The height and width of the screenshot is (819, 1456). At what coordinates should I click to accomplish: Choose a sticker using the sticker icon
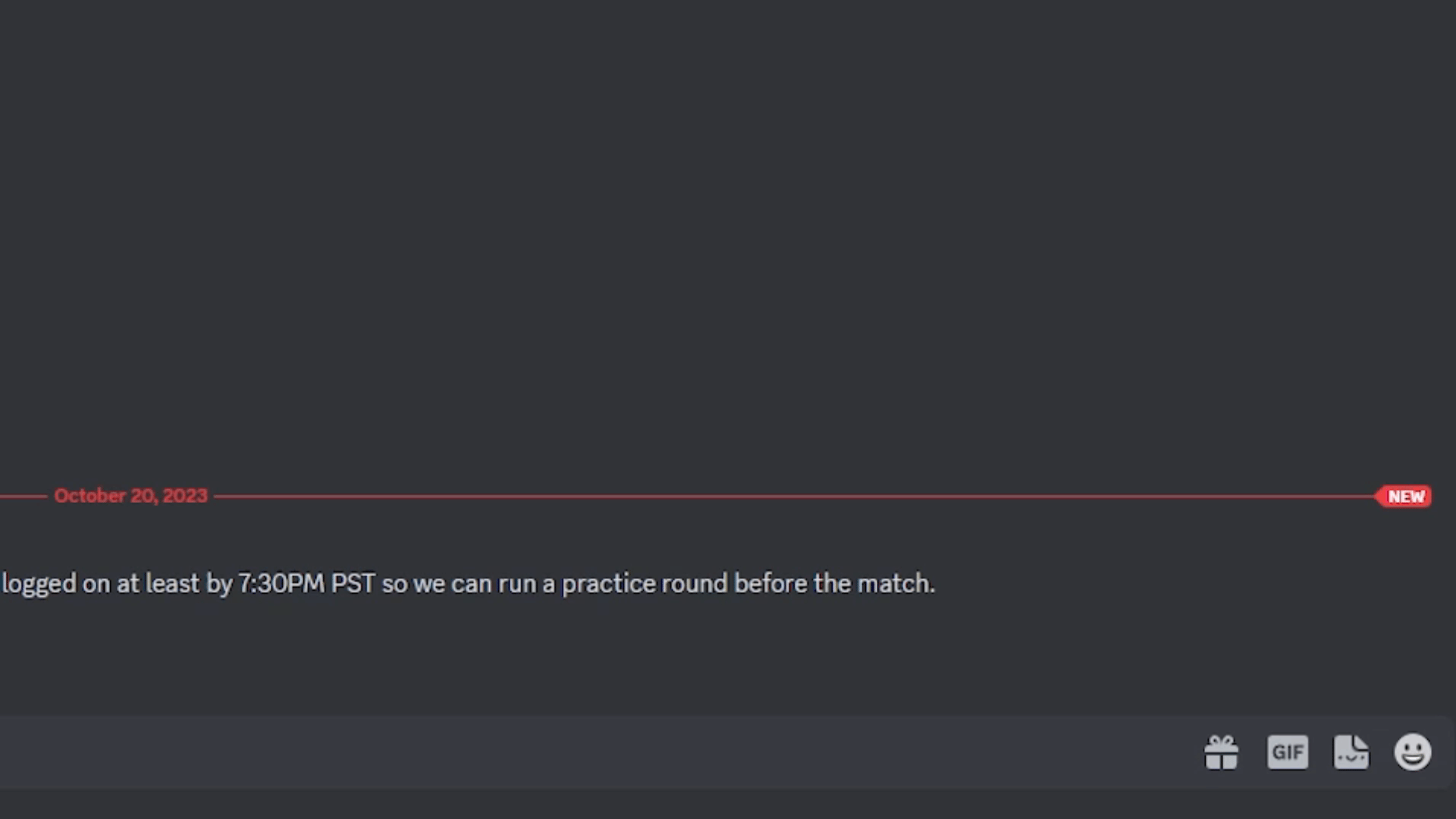[x=1351, y=752]
